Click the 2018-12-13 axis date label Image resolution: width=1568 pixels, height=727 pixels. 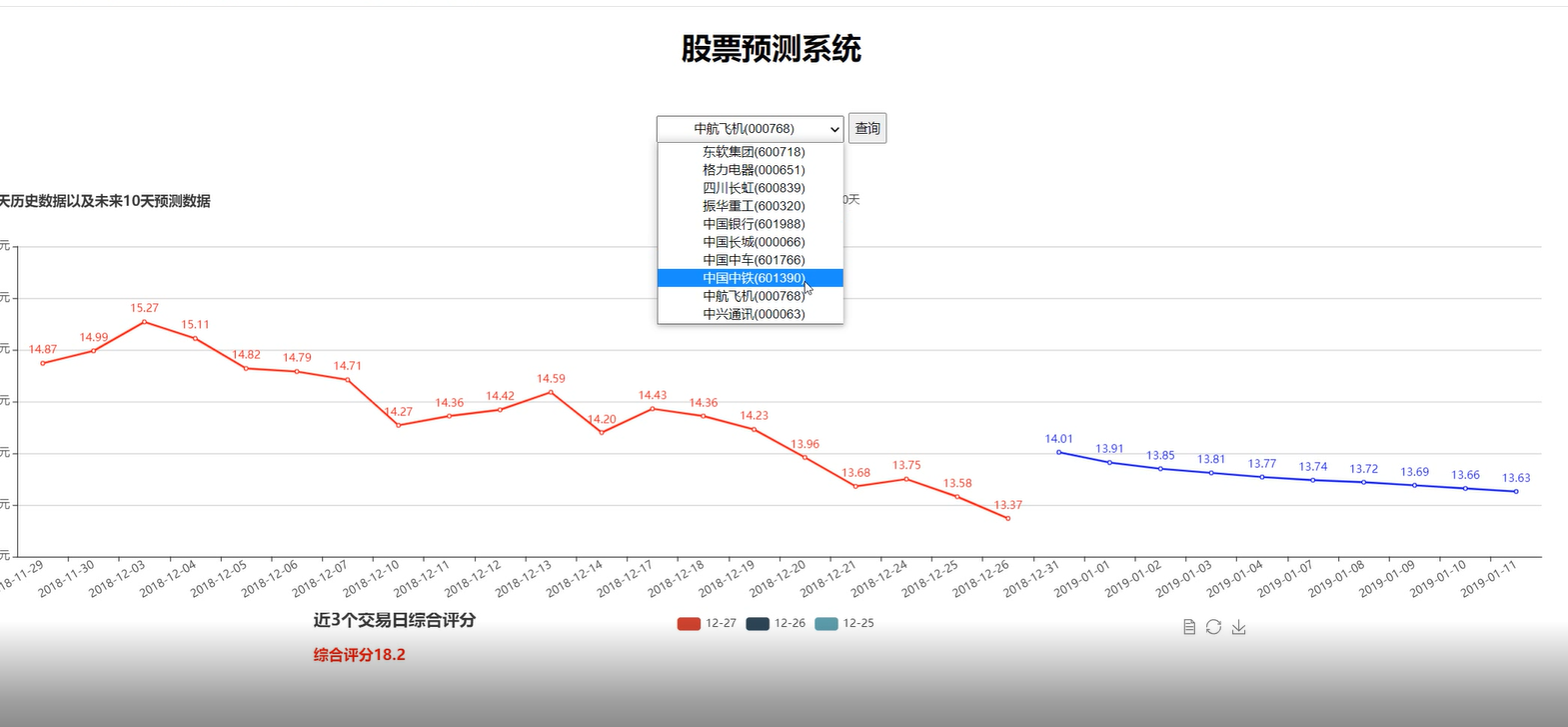(524, 579)
